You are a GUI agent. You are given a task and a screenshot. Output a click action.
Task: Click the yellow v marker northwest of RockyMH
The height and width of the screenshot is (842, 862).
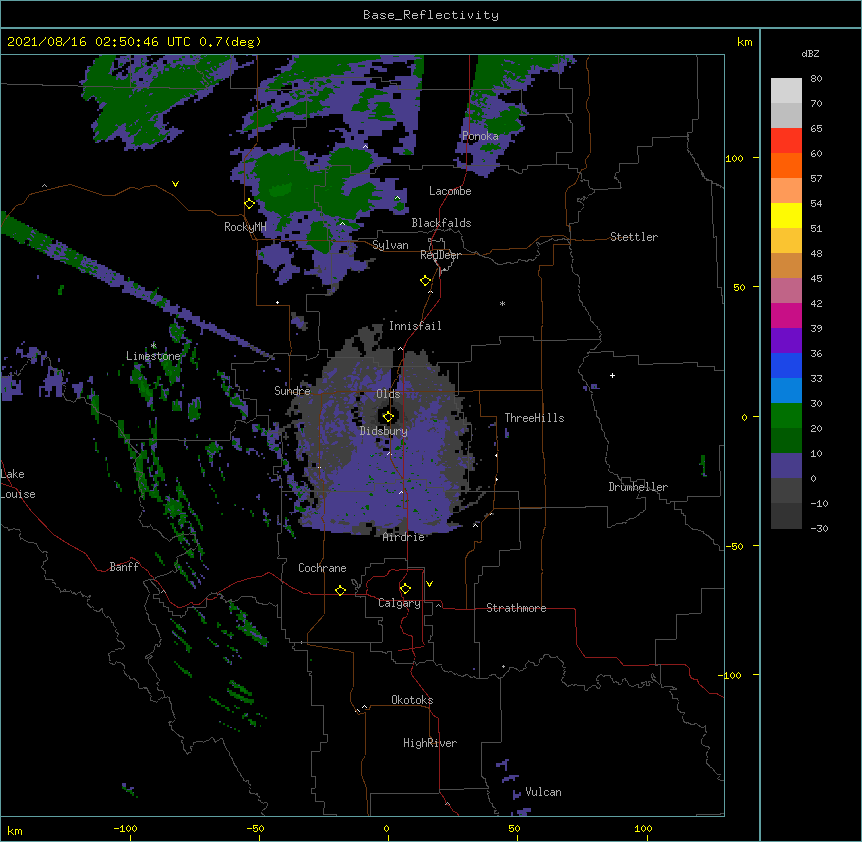(175, 184)
